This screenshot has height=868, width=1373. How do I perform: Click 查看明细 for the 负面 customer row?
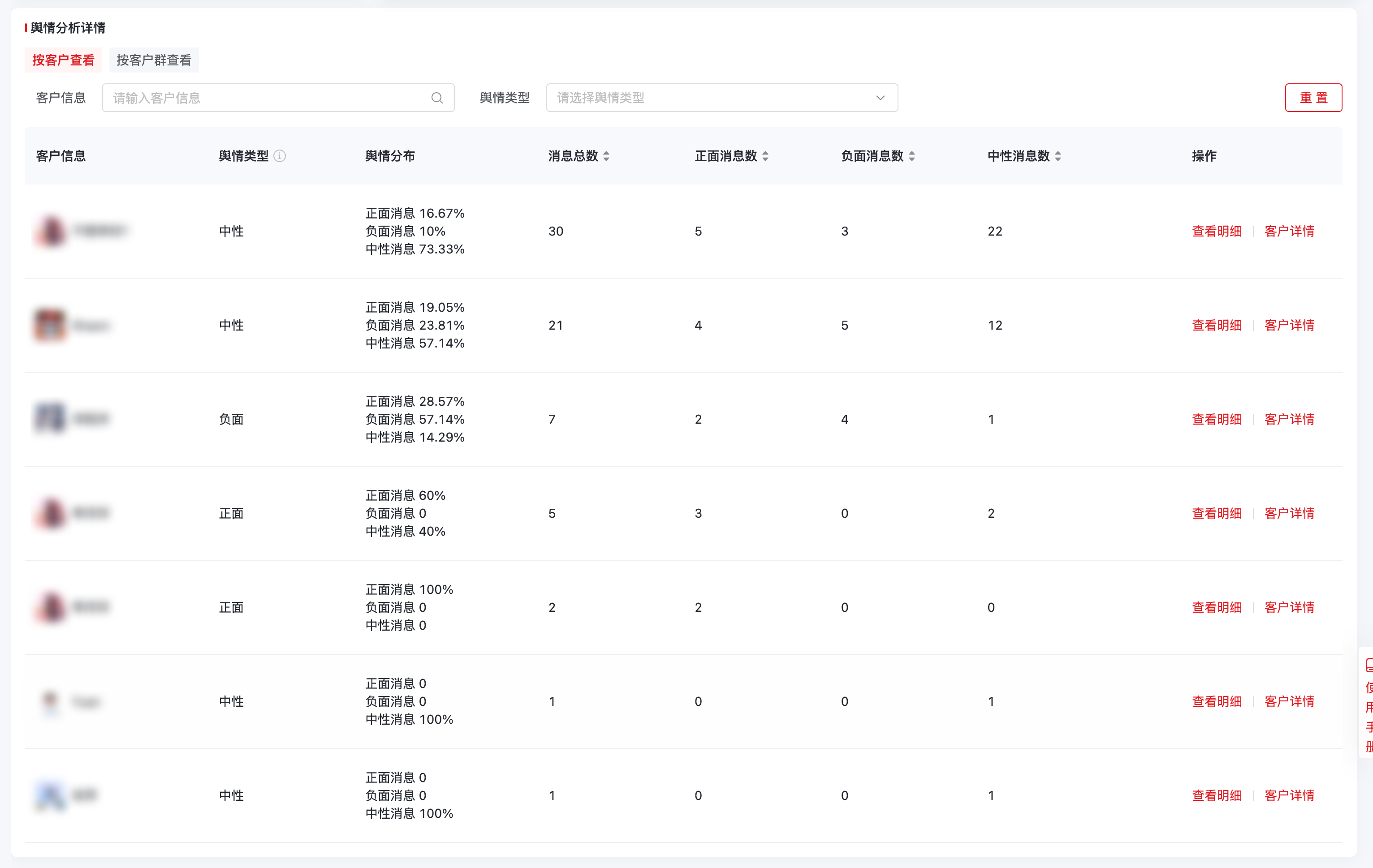(x=1216, y=420)
